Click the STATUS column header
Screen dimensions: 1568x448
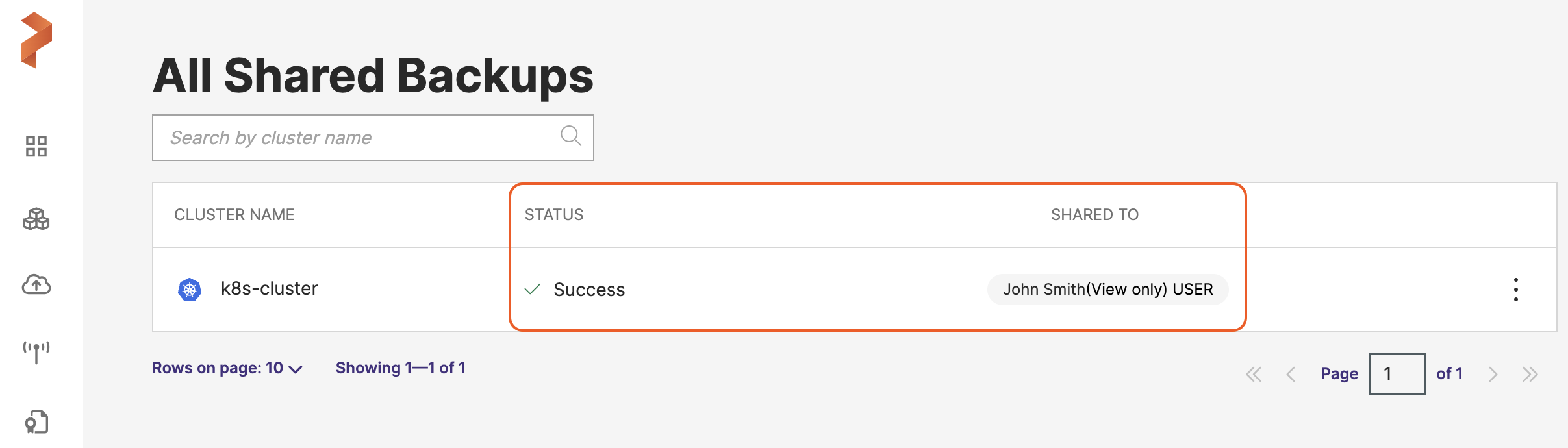pos(554,215)
